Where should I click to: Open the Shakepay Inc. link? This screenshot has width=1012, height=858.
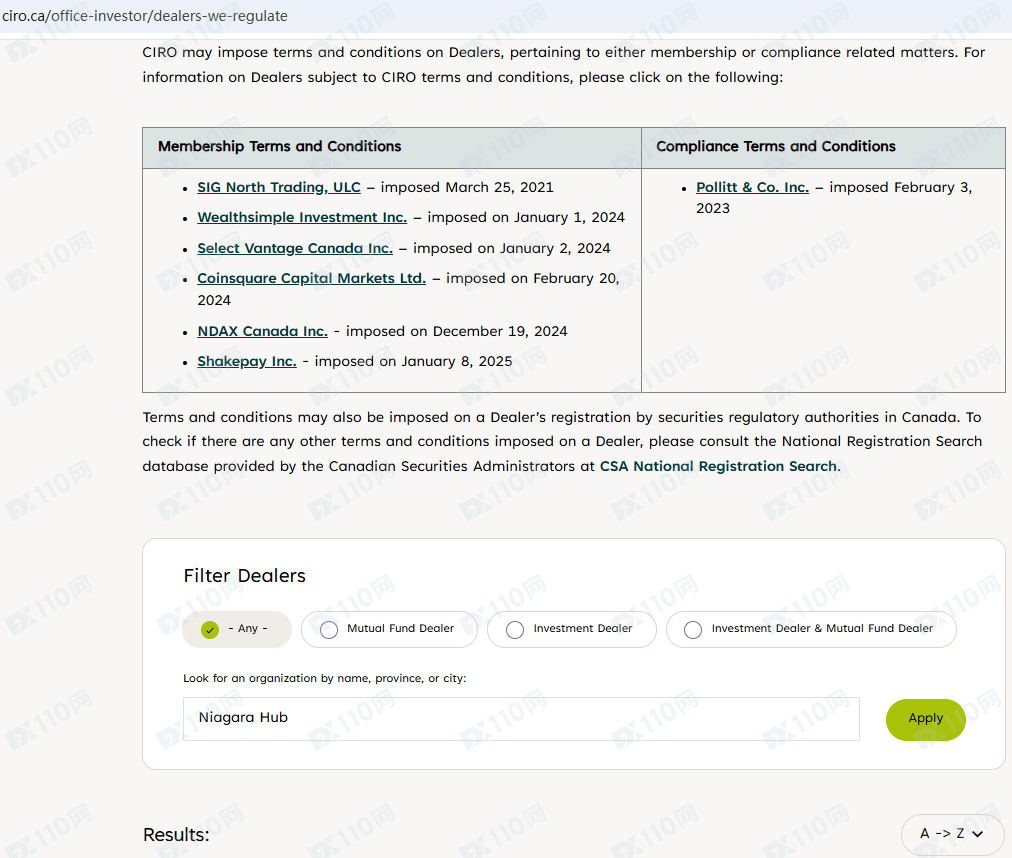[x=246, y=361]
